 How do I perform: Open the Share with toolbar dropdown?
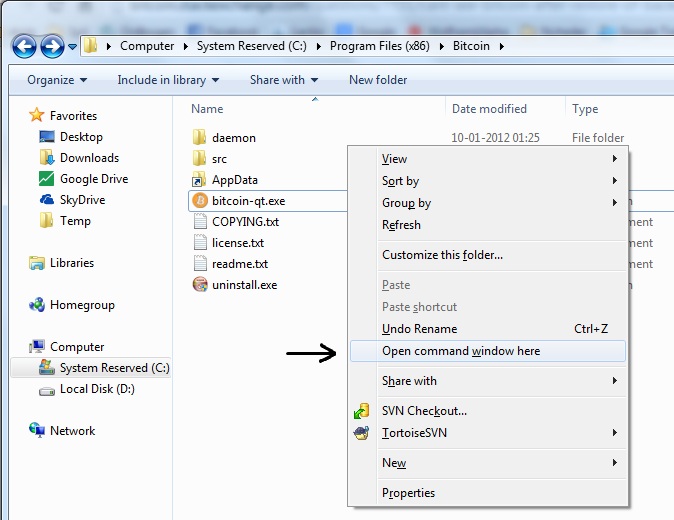tap(284, 80)
